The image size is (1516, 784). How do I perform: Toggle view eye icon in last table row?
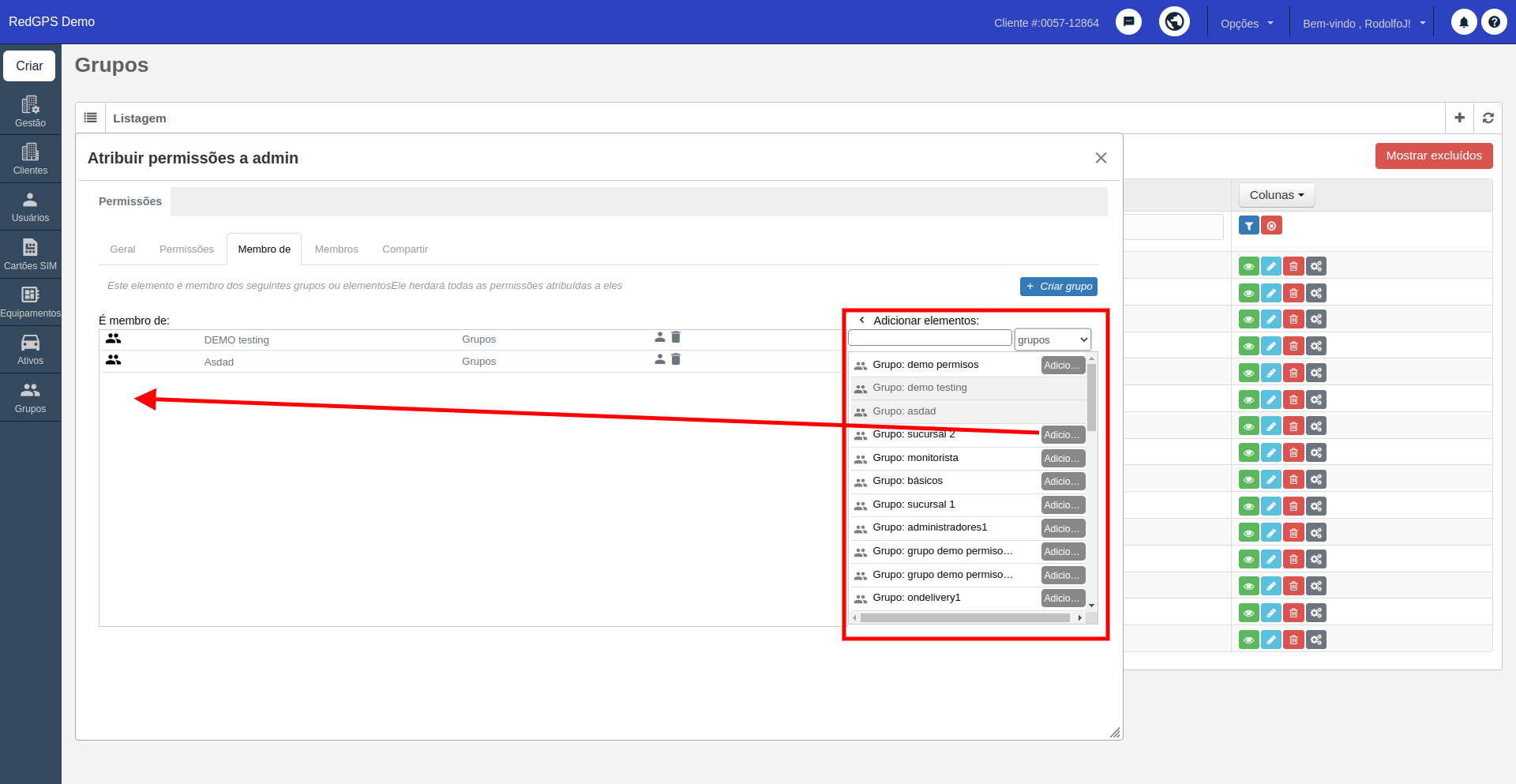[1248, 640]
